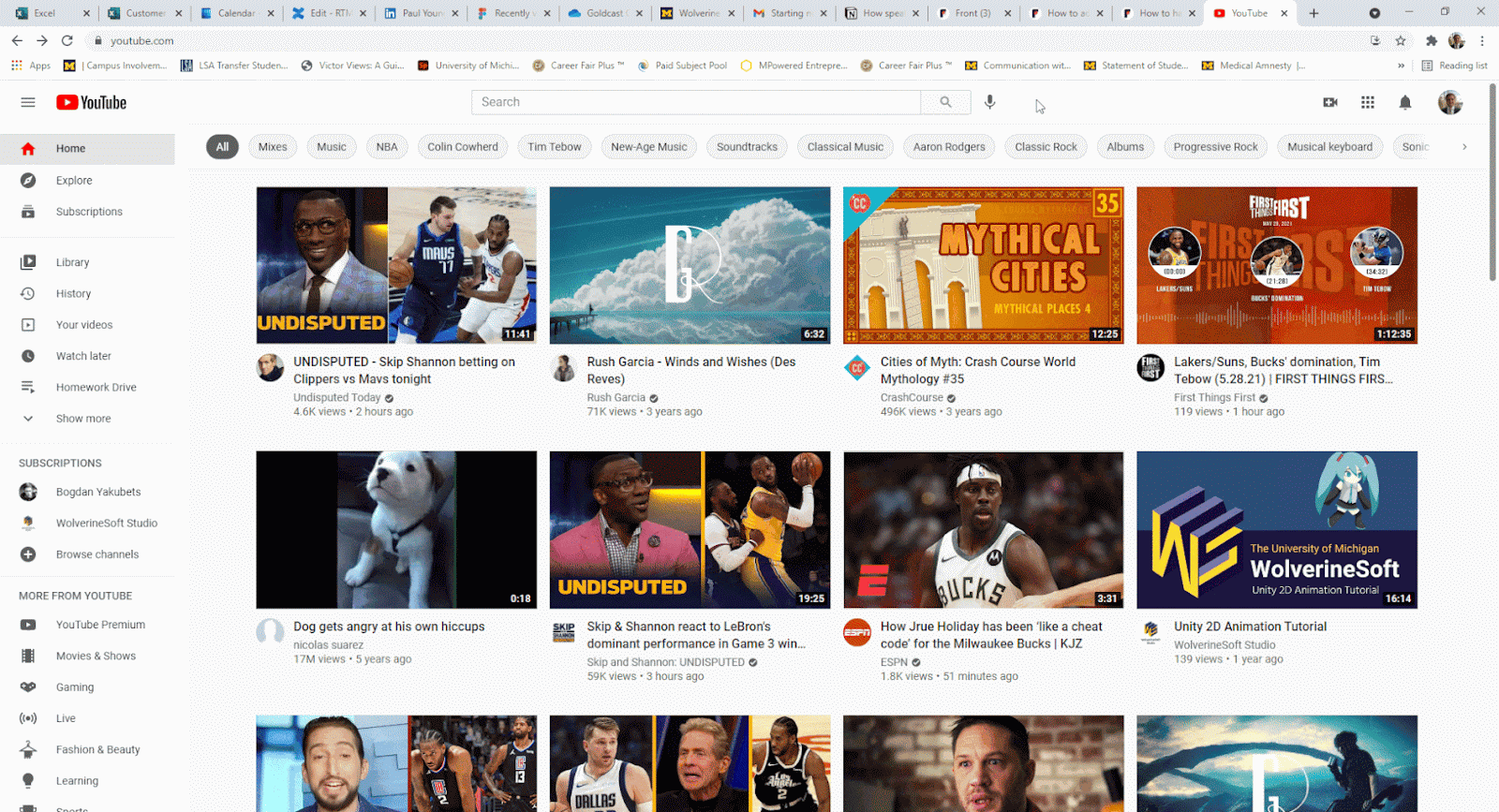Screen dimensions: 1499x812
Task: Open the account avatar menu
Action: (x=1450, y=102)
